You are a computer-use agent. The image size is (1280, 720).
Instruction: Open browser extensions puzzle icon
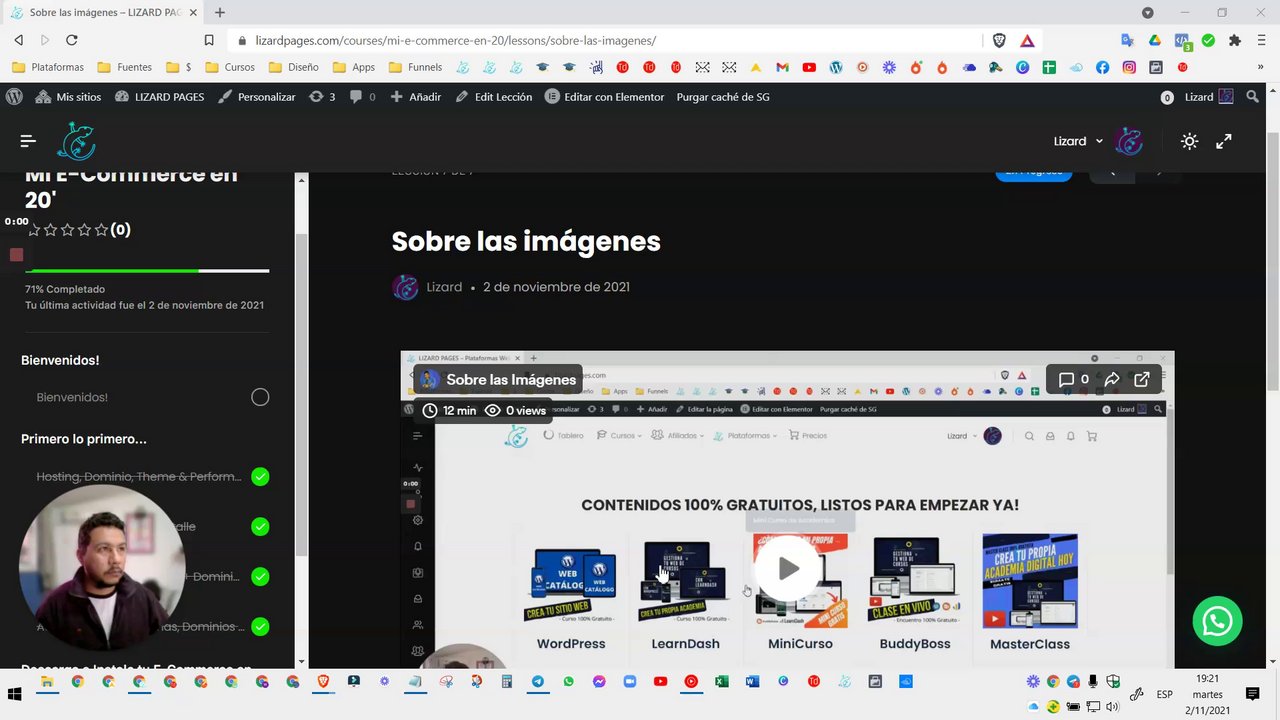(x=1234, y=40)
